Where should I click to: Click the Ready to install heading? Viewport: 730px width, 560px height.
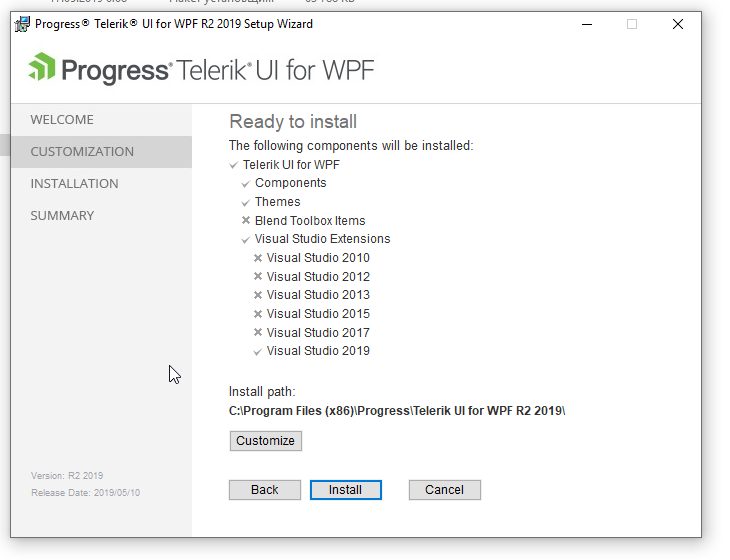point(293,121)
